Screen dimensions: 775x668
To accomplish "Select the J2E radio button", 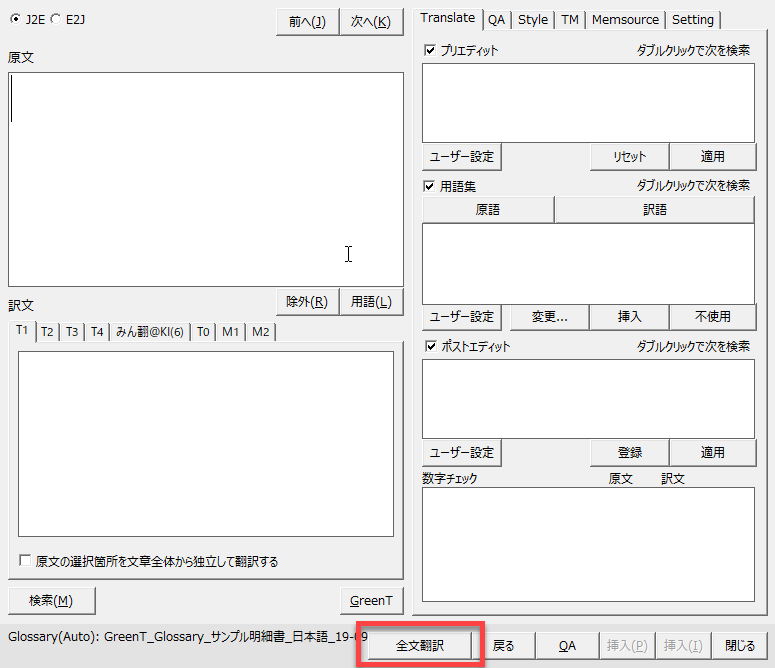I will pos(15,19).
